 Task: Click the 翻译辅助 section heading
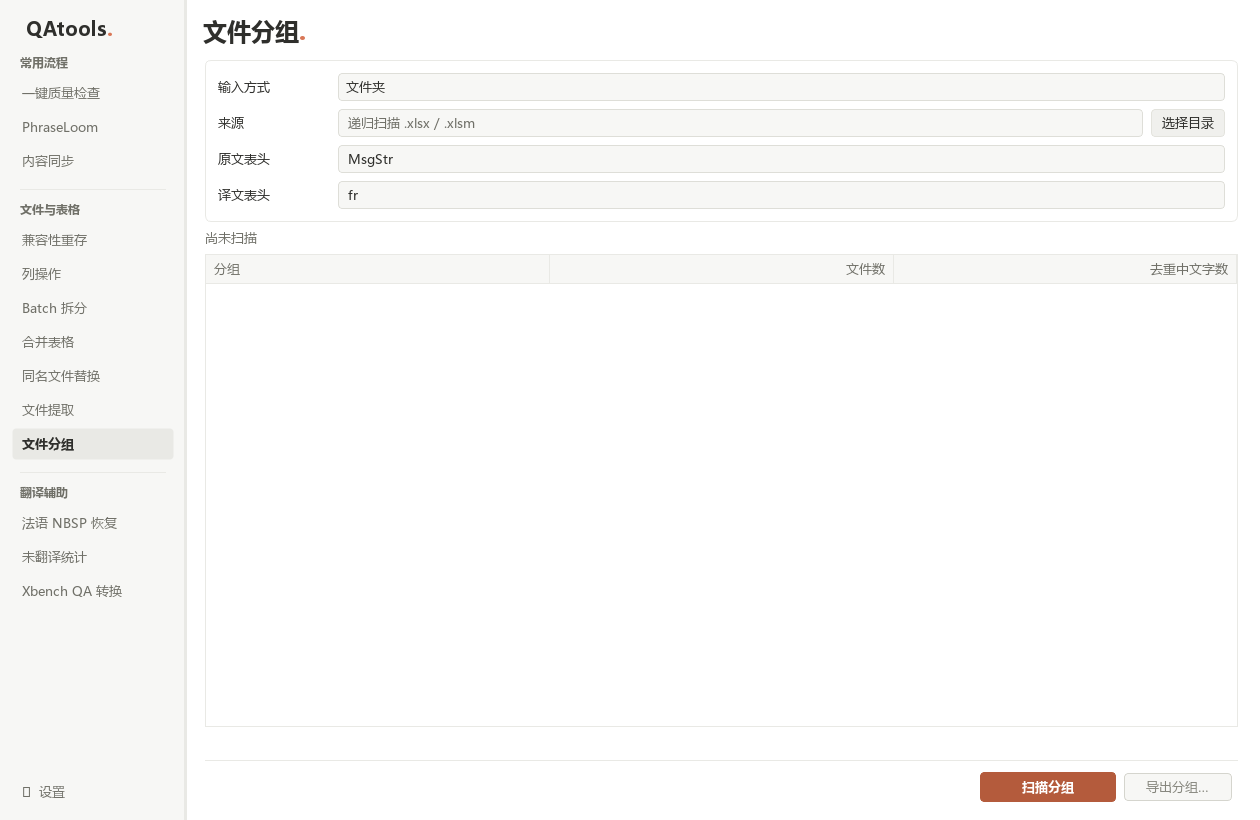tap(44, 493)
